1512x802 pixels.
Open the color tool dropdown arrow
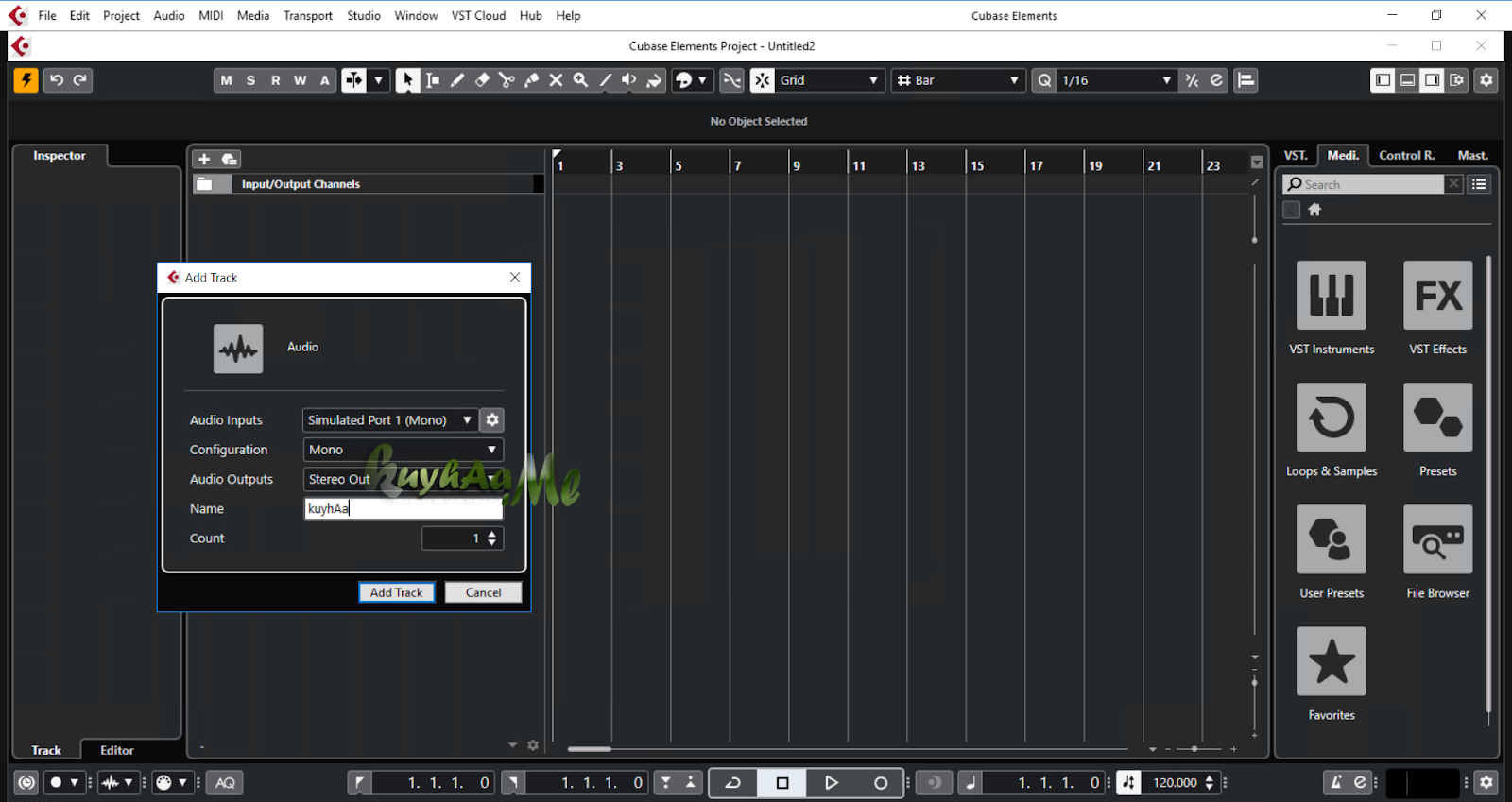(702, 80)
